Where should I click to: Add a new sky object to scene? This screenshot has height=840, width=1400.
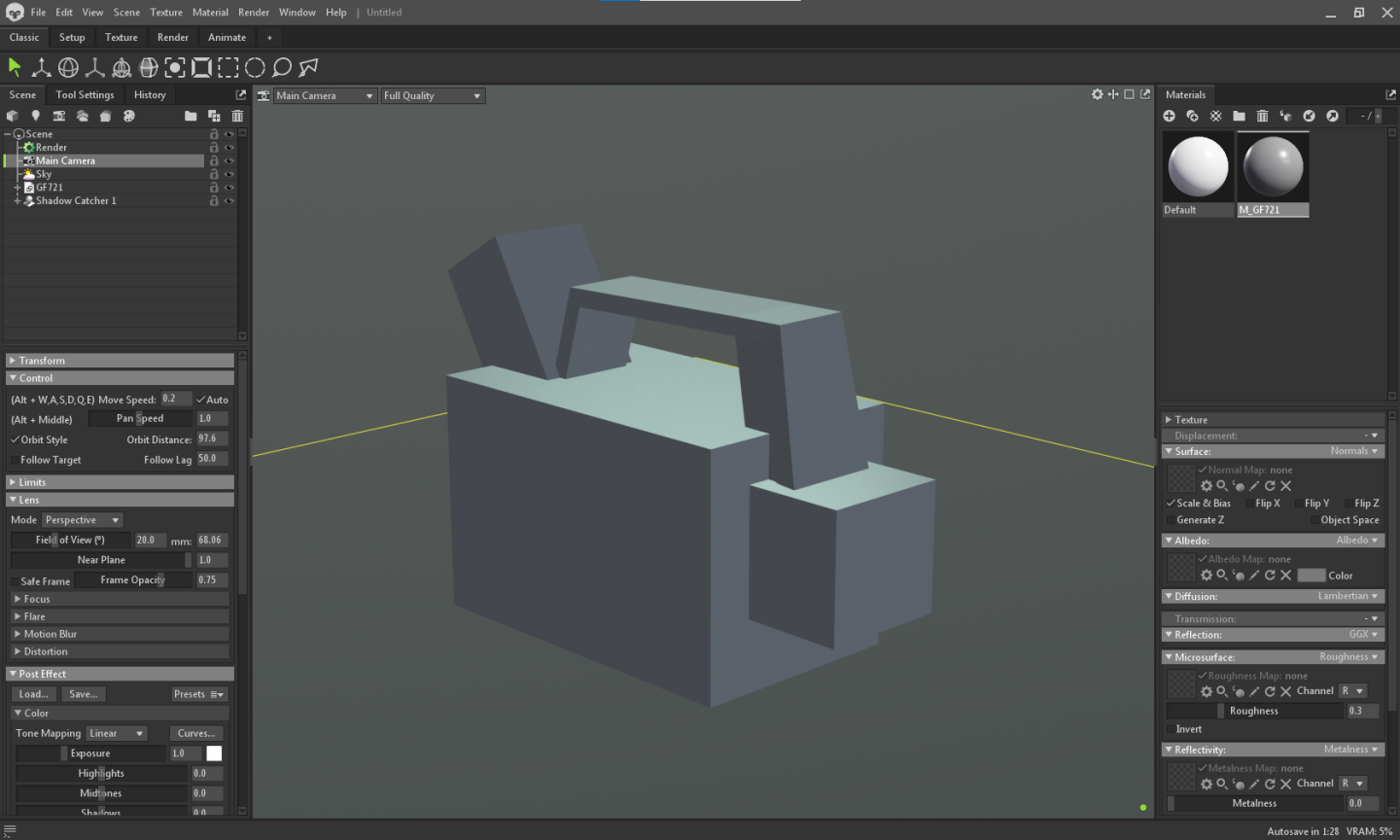coord(83,116)
